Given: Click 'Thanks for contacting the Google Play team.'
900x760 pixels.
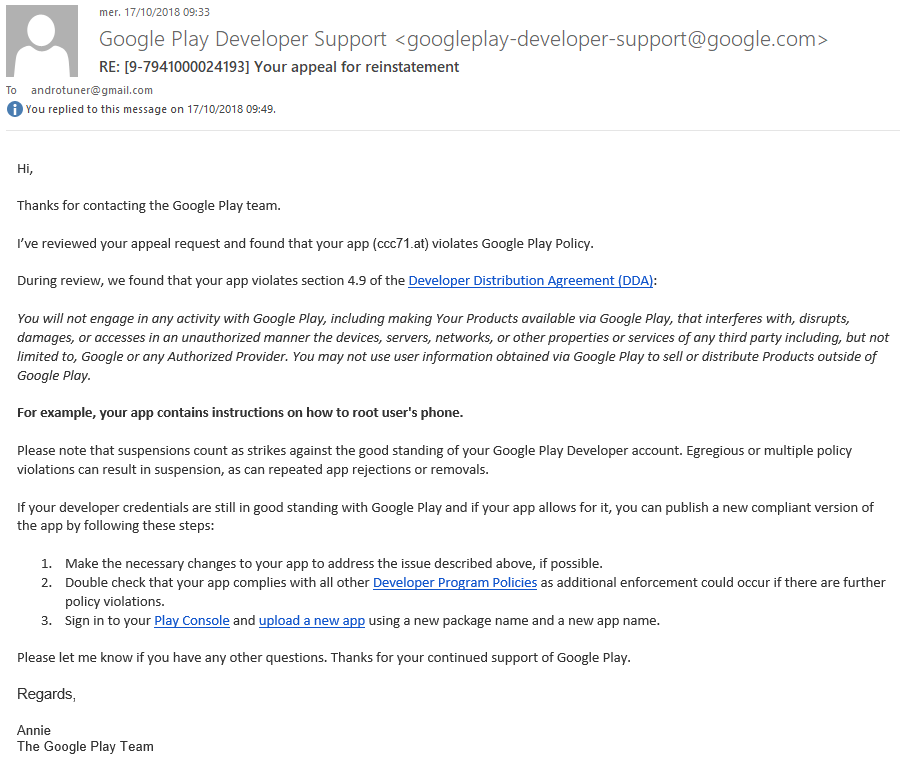Looking at the screenshot, I should click(149, 205).
